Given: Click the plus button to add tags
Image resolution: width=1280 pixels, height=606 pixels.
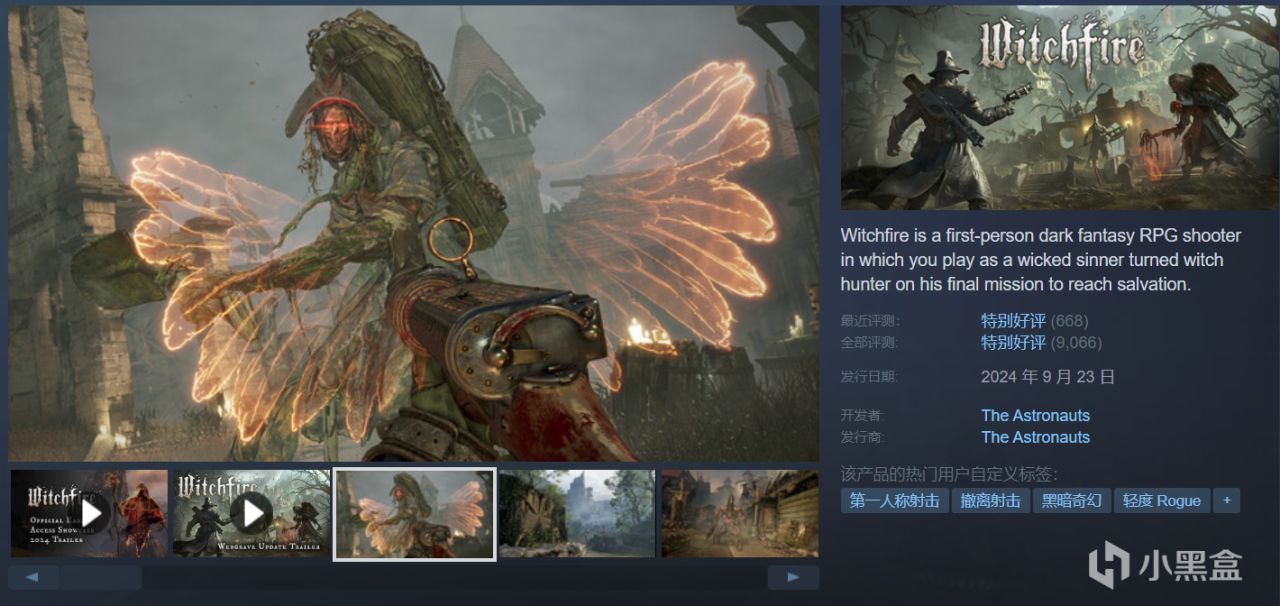Looking at the screenshot, I should (x=1227, y=500).
